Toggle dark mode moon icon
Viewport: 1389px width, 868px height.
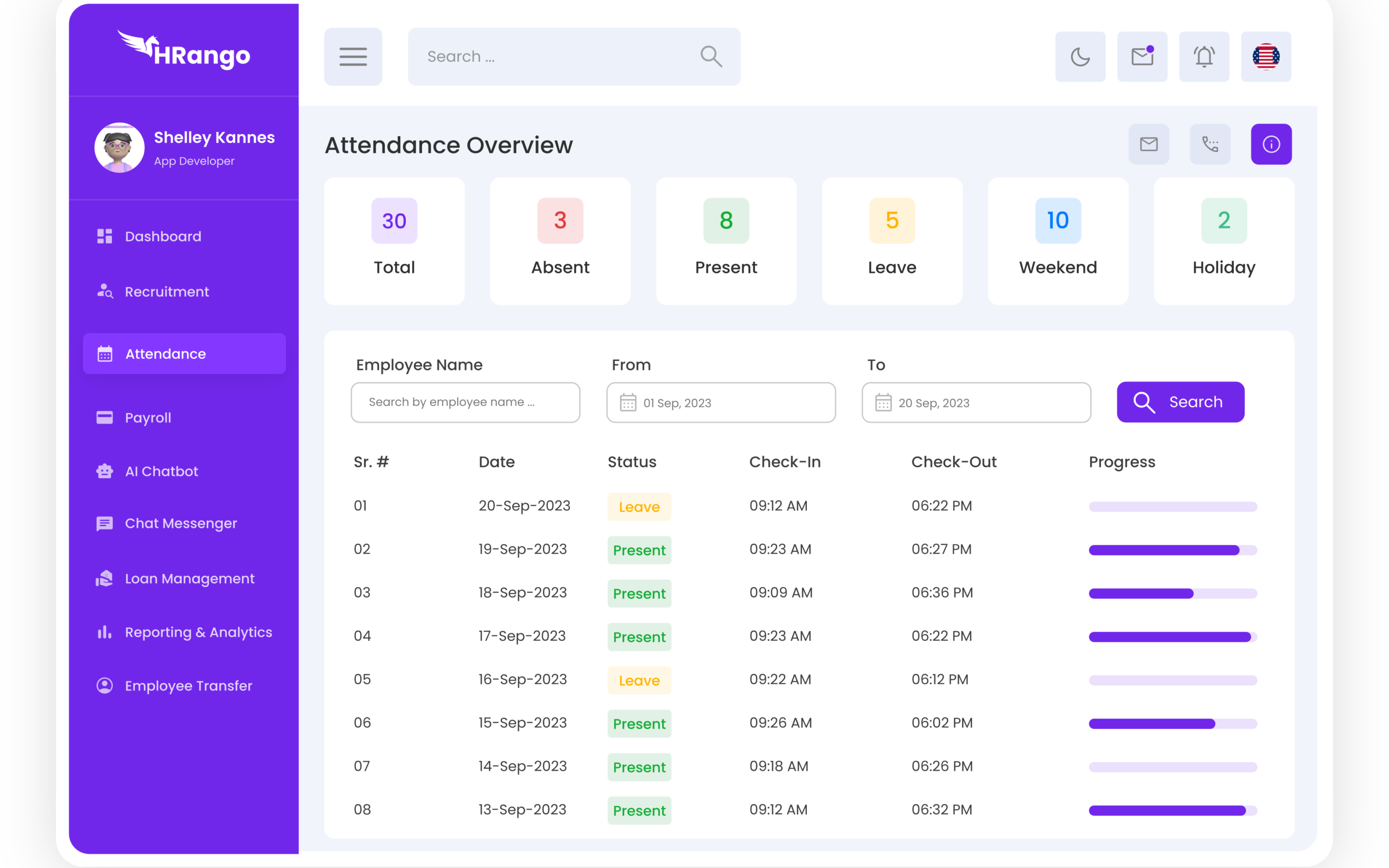1080,57
